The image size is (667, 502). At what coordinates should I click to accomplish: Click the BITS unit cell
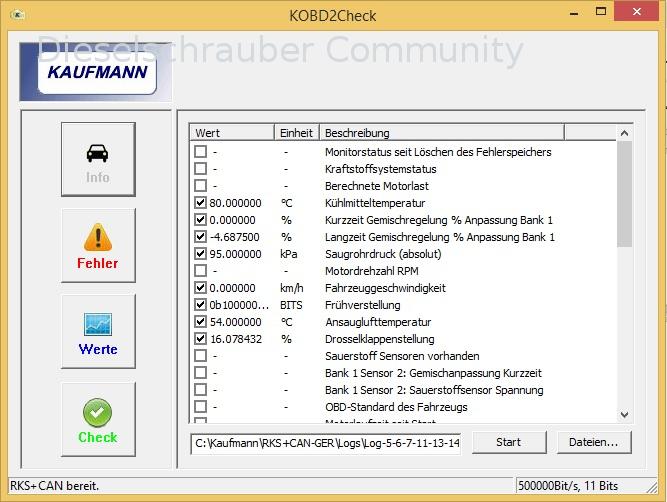tap(291, 305)
